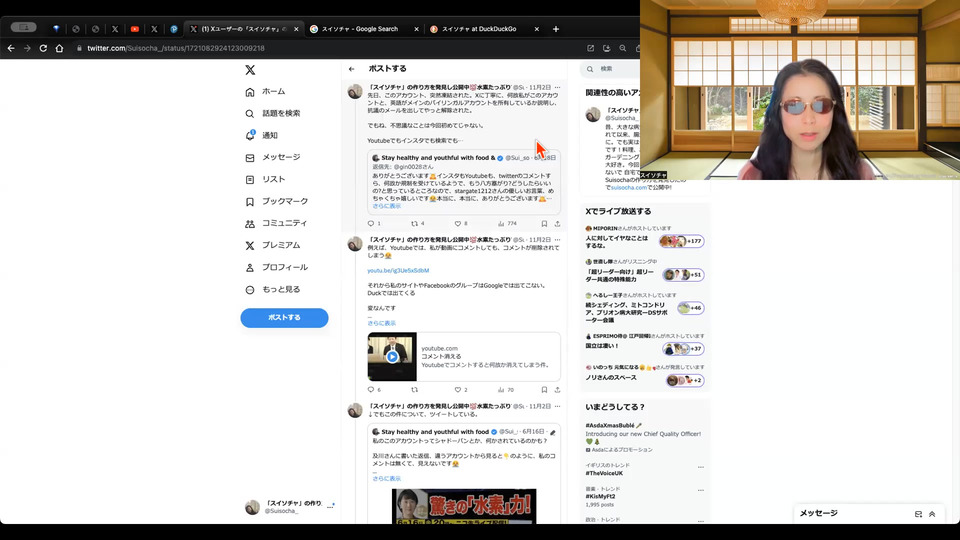Switch to スイソチャ Google Search tab
The image size is (960, 540).
point(360,29)
